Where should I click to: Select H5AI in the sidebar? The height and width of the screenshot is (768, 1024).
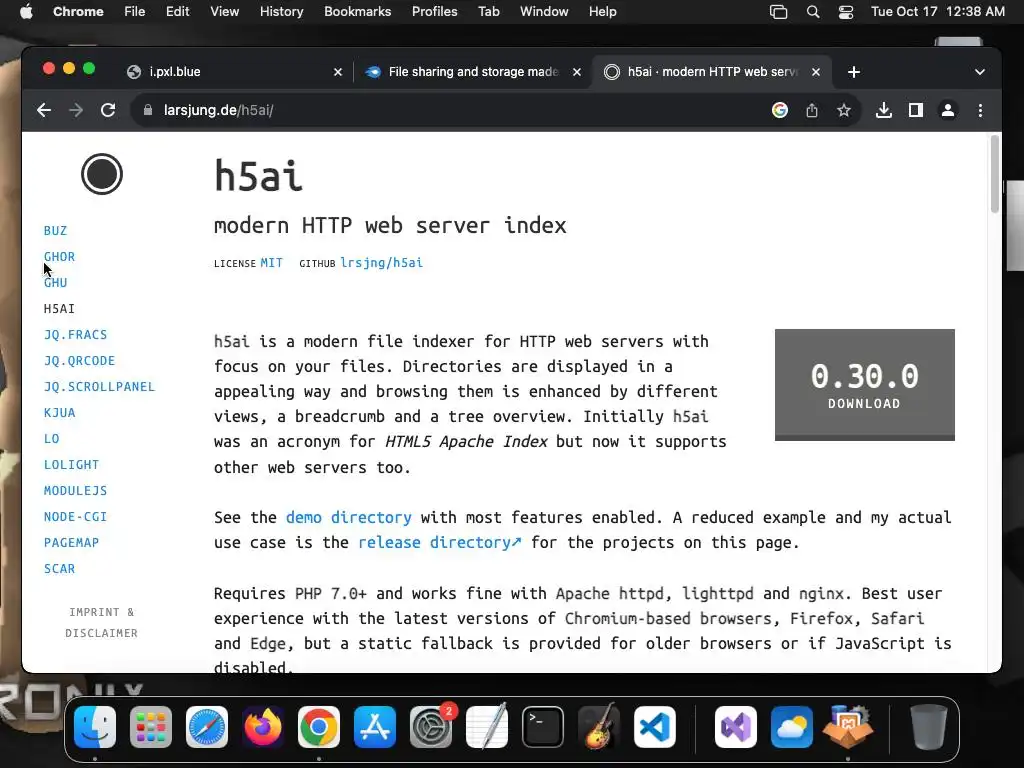(x=59, y=308)
